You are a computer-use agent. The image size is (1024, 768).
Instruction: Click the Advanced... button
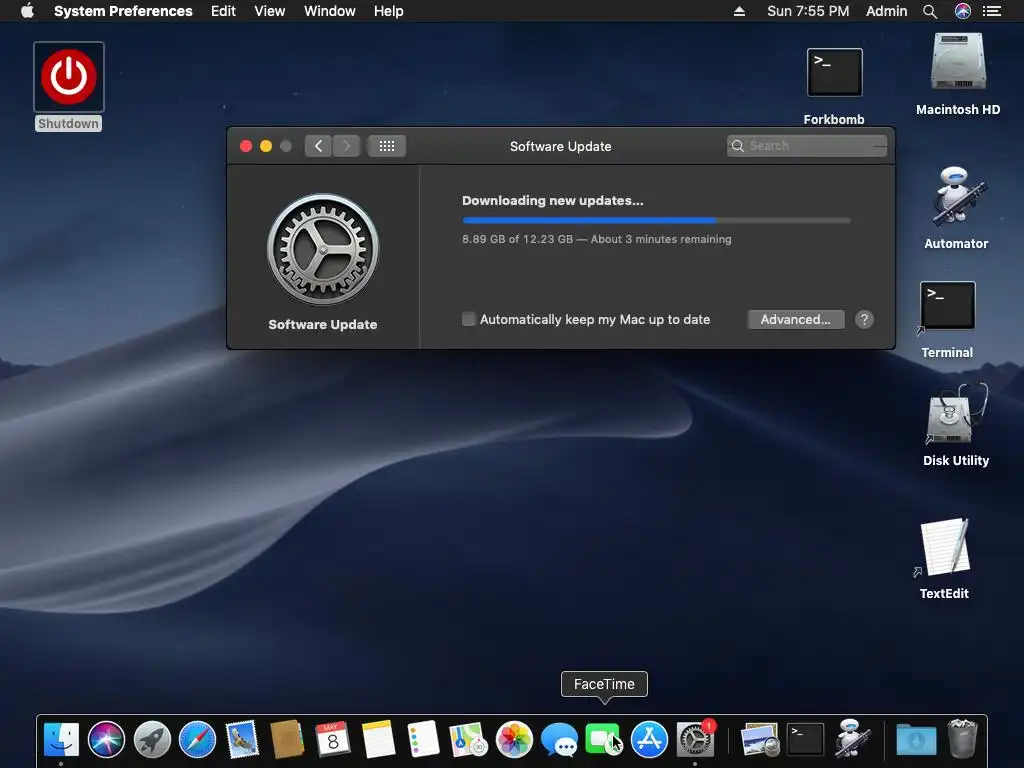[795, 319]
